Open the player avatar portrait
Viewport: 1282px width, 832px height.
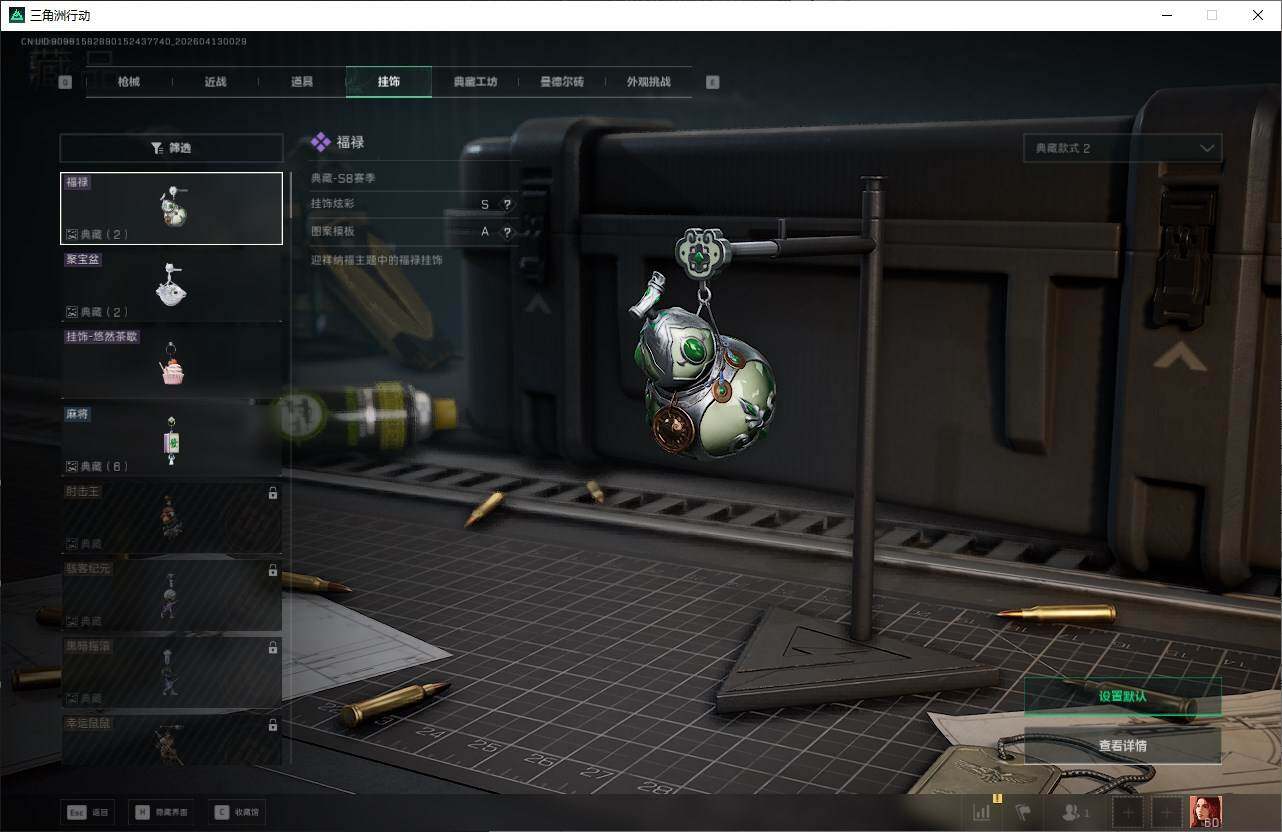tap(1205, 812)
